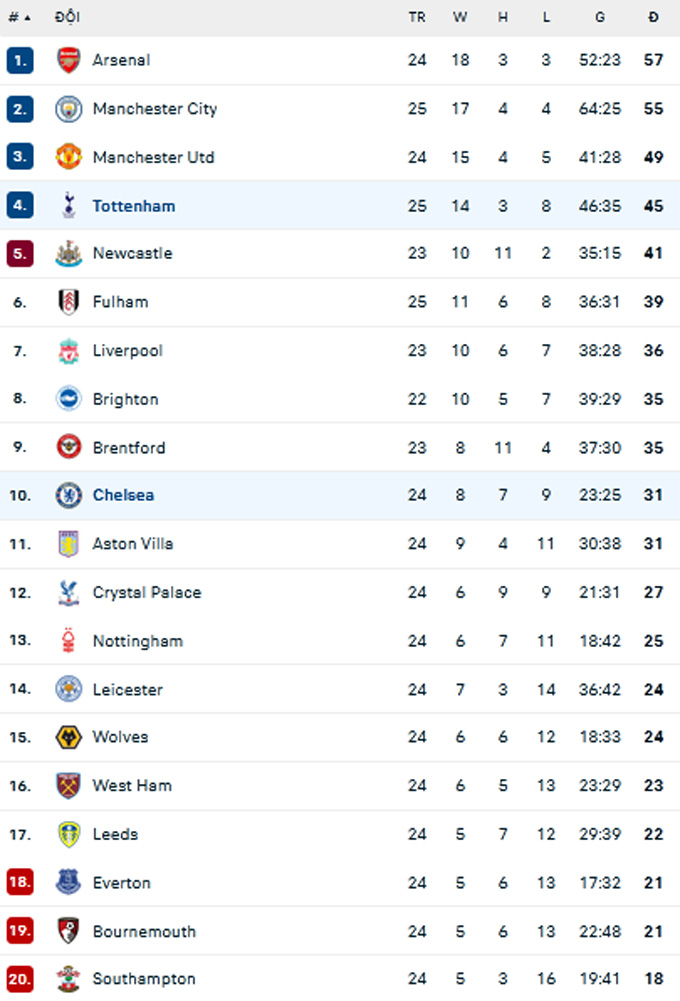
Task: Click the Arsenal club crest icon
Action: point(68,60)
